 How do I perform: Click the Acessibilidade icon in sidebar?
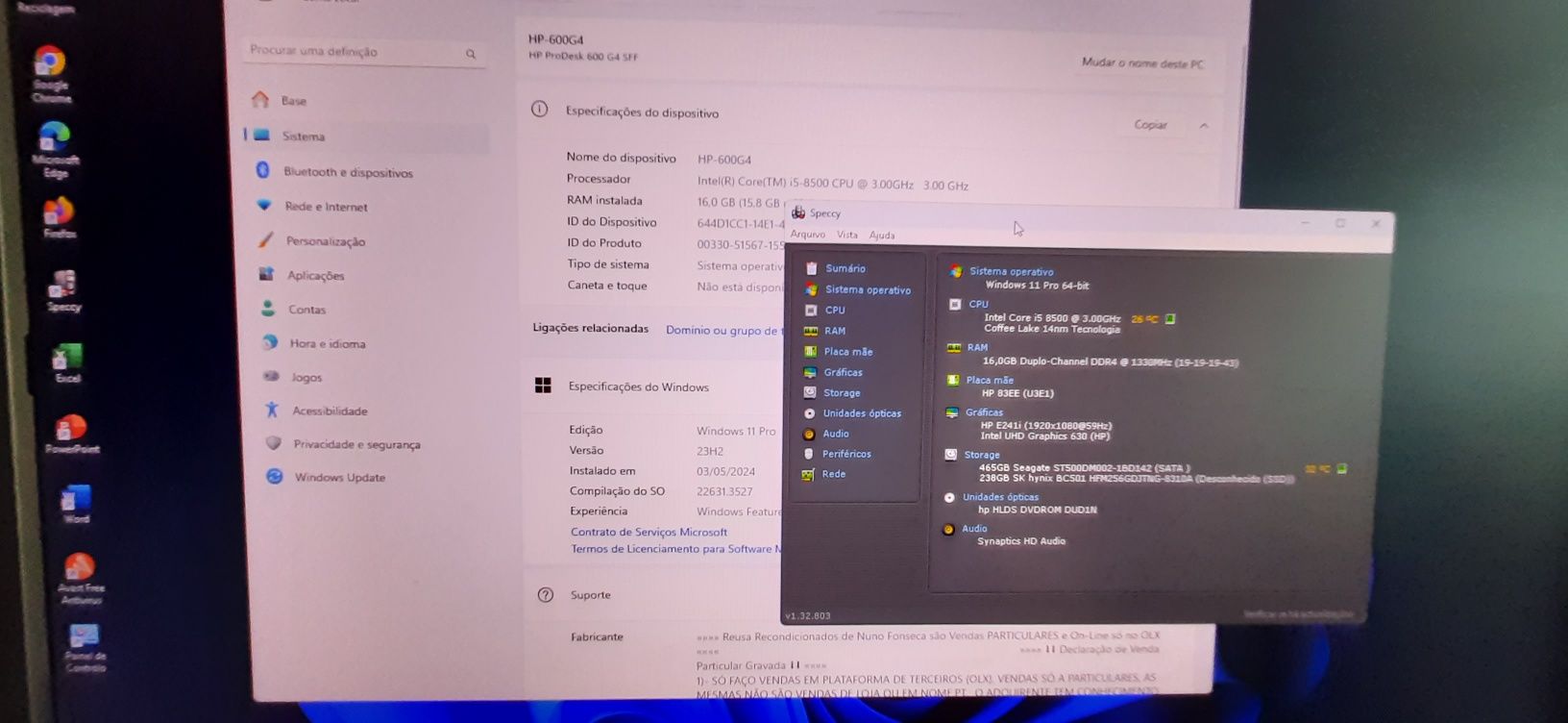pyautogui.click(x=272, y=410)
